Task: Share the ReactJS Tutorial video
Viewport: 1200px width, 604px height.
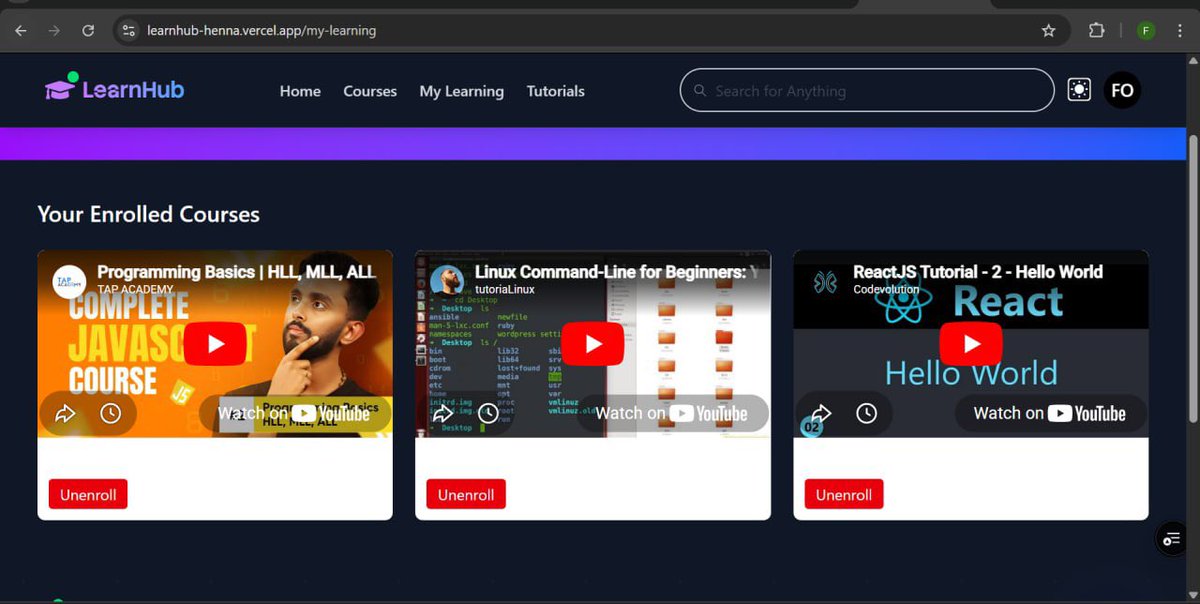Action: coord(821,413)
